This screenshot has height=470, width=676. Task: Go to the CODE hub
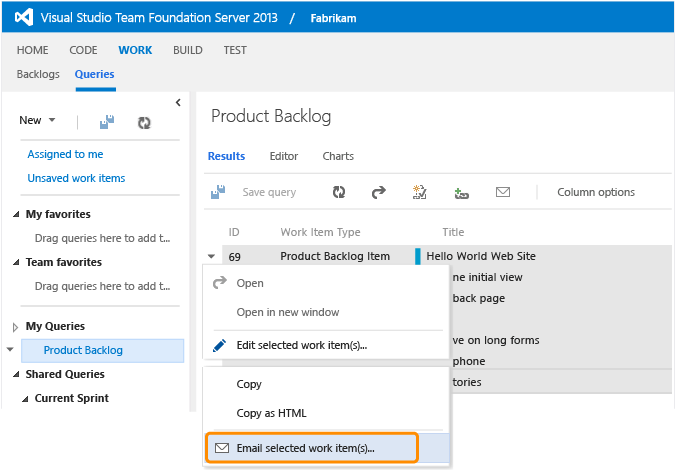[83, 50]
